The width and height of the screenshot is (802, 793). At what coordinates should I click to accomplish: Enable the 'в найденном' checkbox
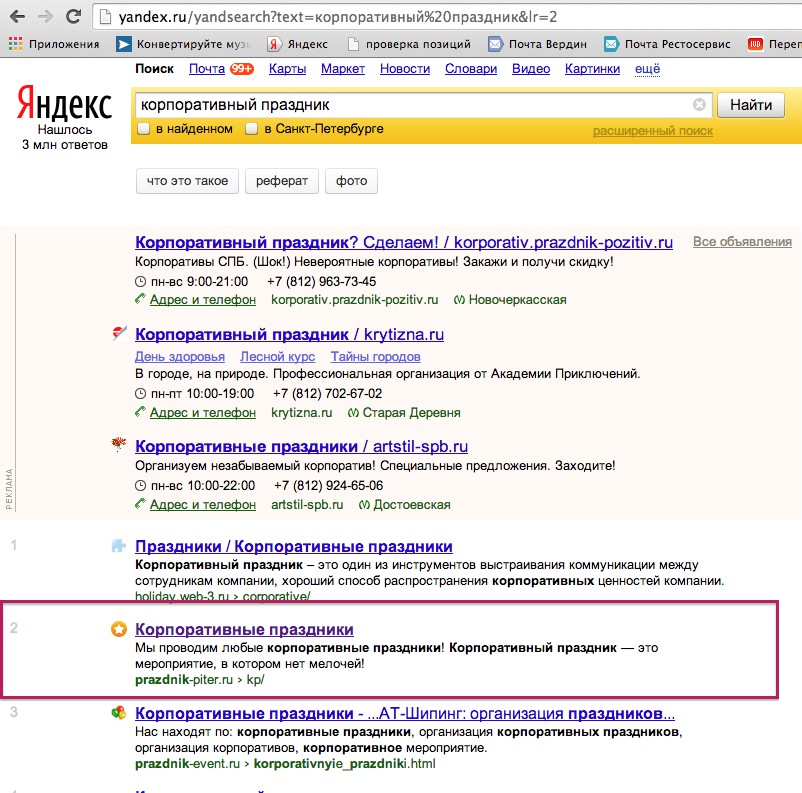point(143,128)
